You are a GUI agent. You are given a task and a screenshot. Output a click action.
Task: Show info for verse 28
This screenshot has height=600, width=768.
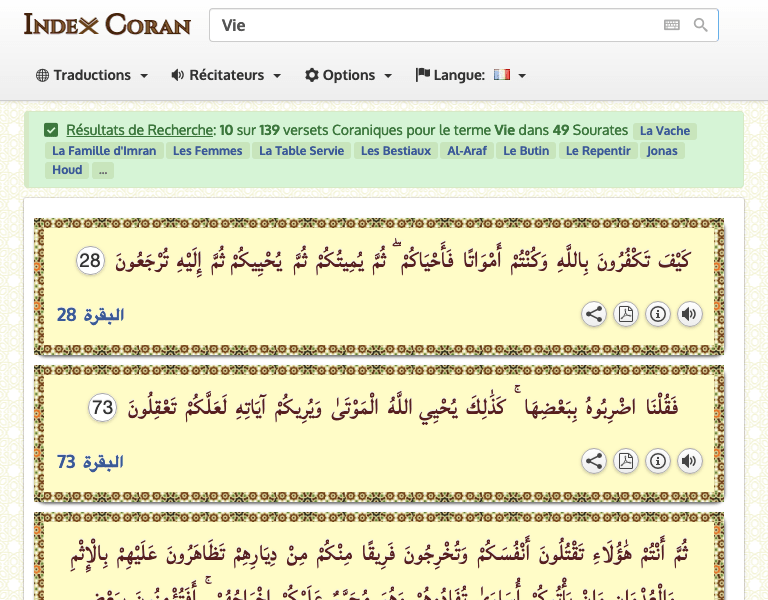pyautogui.click(x=658, y=314)
